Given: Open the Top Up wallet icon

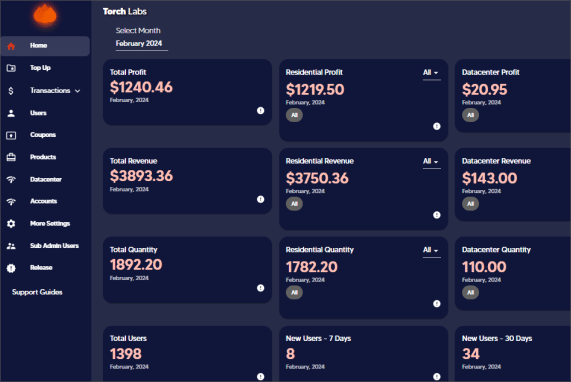Looking at the screenshot, I should 11,68.
